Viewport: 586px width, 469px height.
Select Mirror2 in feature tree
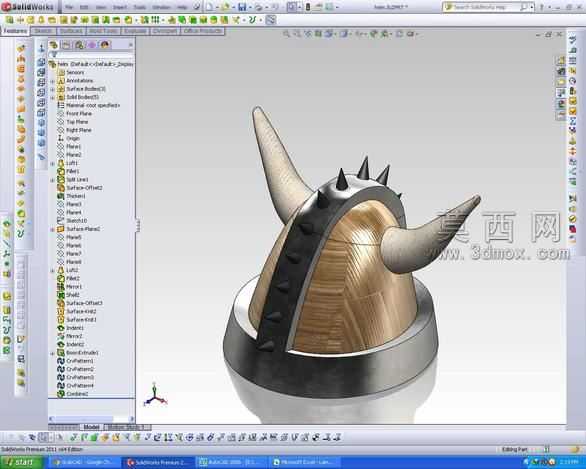[x=74, y=336]
